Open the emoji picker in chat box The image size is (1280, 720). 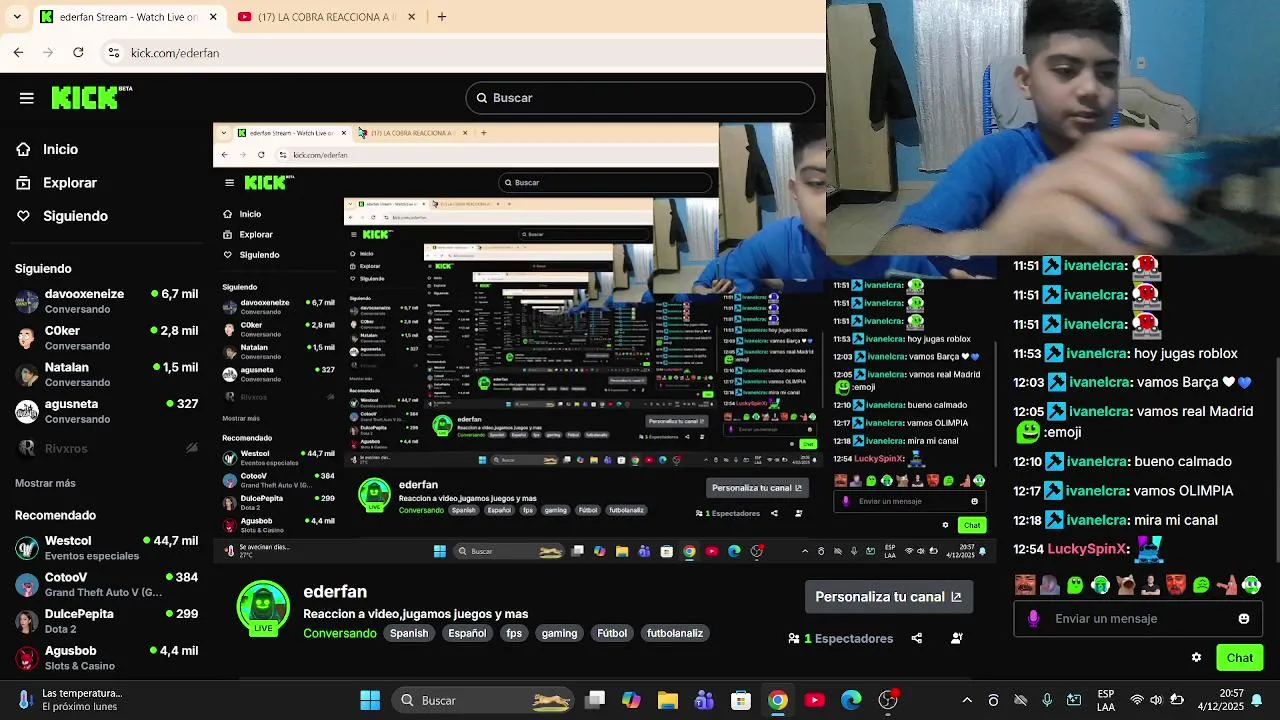[1244, 619]
